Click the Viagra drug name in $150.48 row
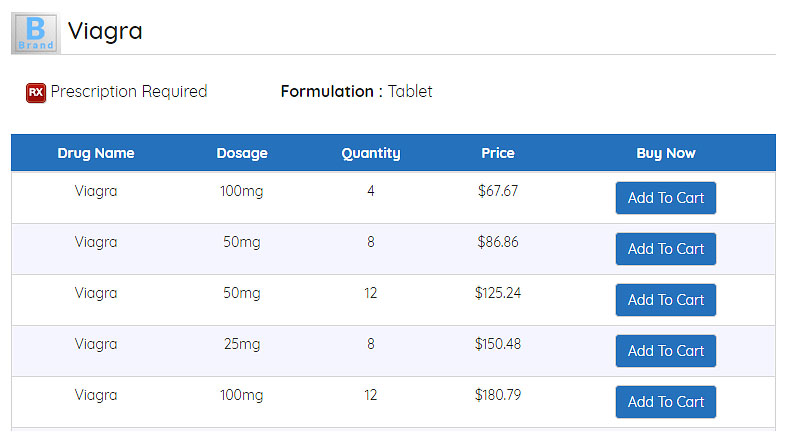 tap(96, 345)
